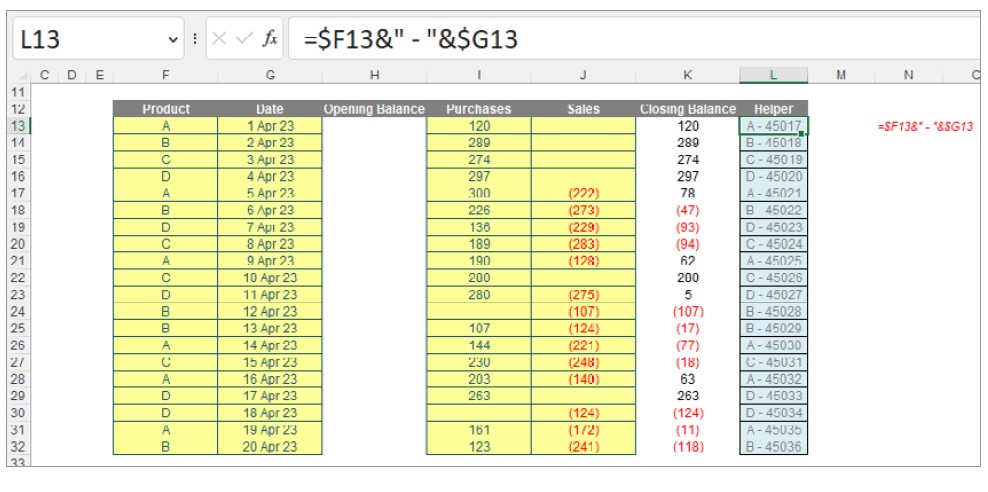Select row 20 header
The height and width of the screenshot is (492, 988).
coord(18,244)
